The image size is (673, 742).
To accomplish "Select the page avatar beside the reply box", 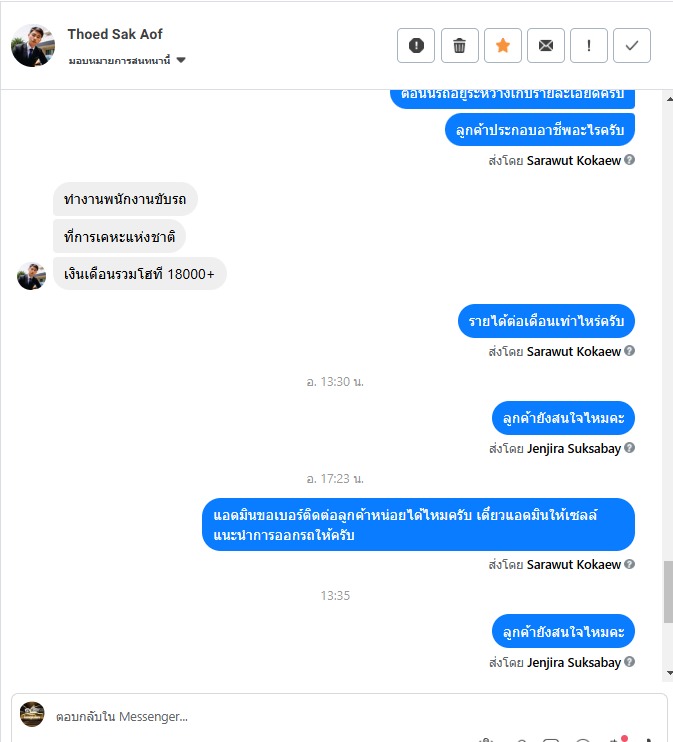I will coord(32,714).
